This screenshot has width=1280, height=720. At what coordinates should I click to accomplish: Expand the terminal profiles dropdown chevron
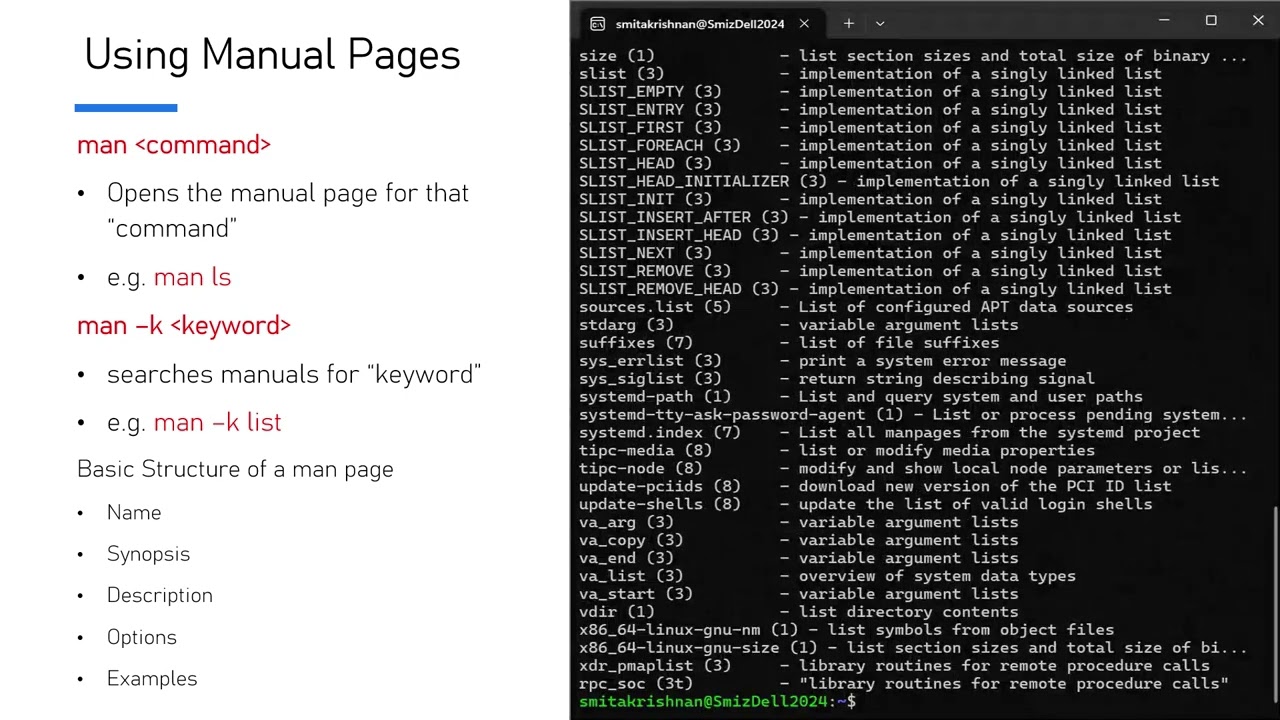click(880, 23)
